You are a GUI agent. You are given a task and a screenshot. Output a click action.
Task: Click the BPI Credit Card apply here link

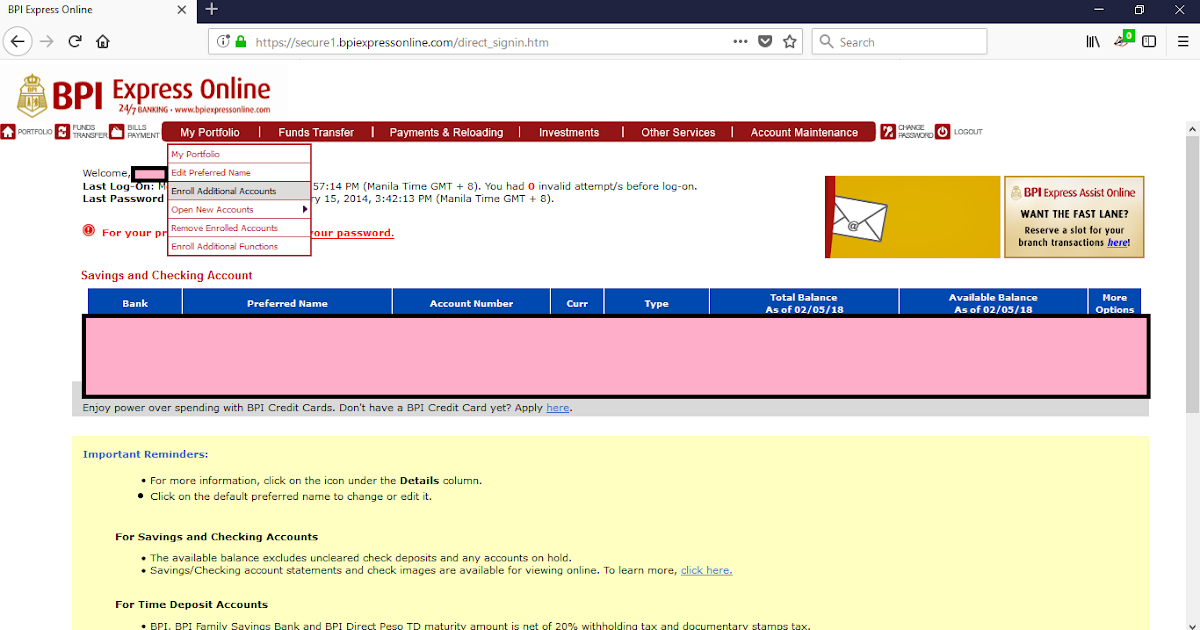point(558,407)
